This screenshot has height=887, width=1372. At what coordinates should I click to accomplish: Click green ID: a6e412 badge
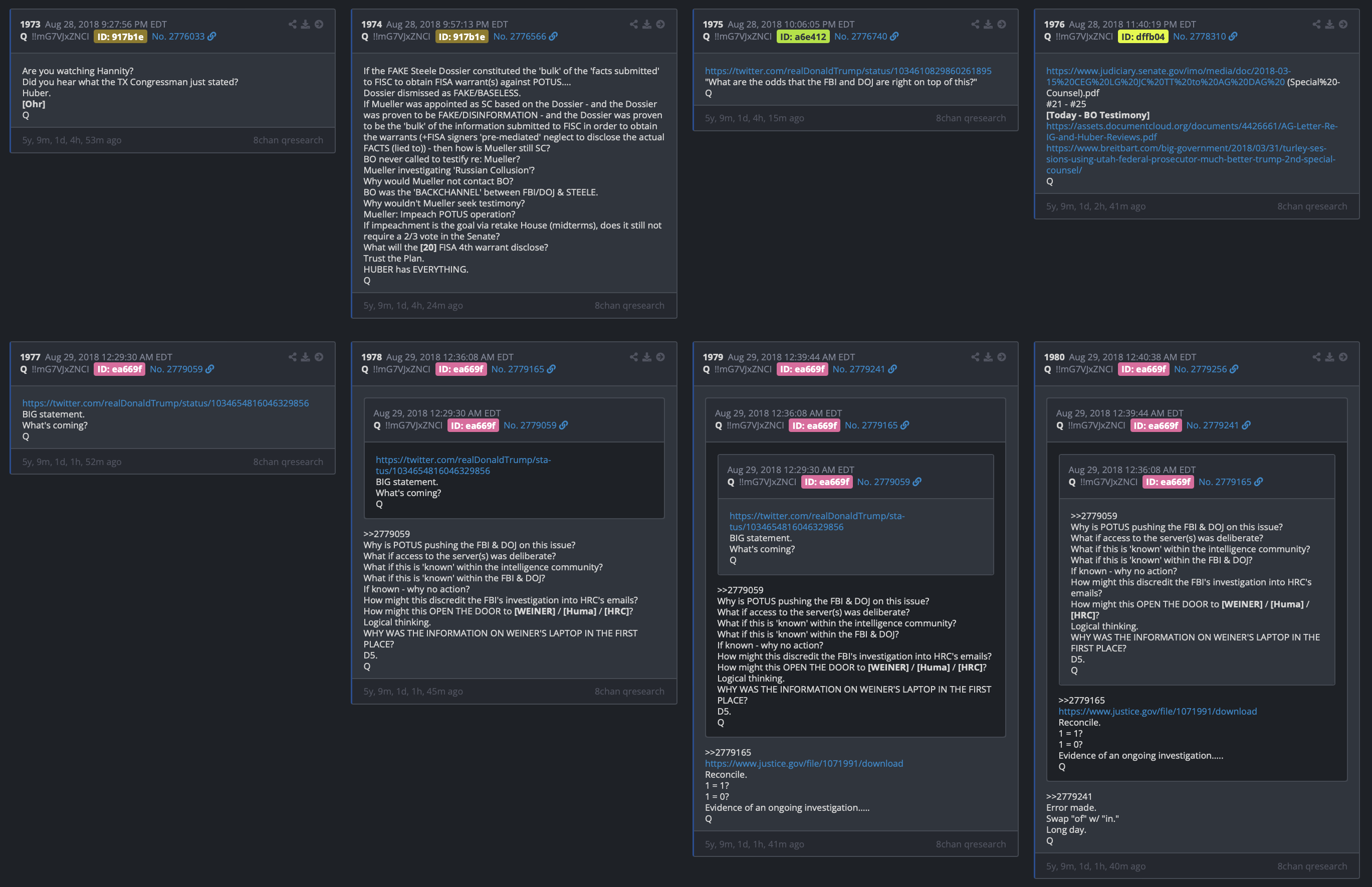coord(803,36)
